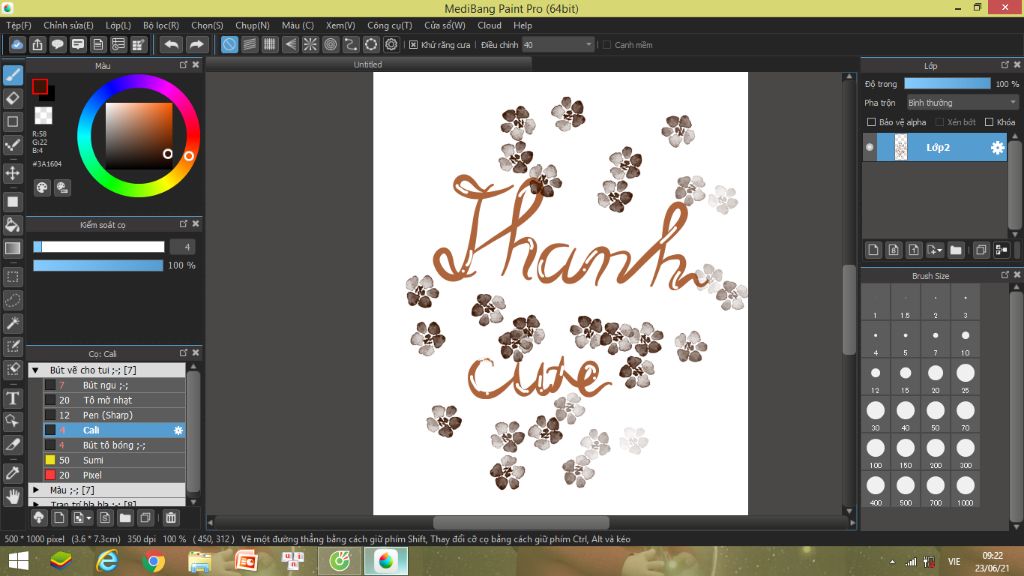This screenshot has height=576, width=1024.
Task: Adjust the brush size slider in Kiểm soát cọ
Action: point(99,247)
